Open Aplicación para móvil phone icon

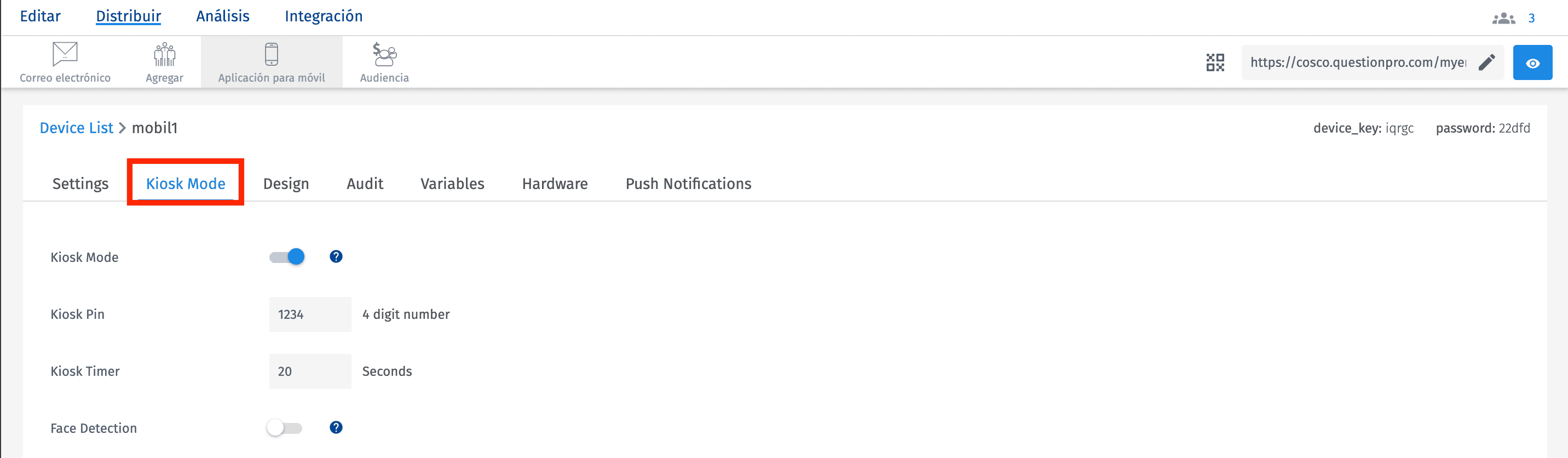pos(272,54)
